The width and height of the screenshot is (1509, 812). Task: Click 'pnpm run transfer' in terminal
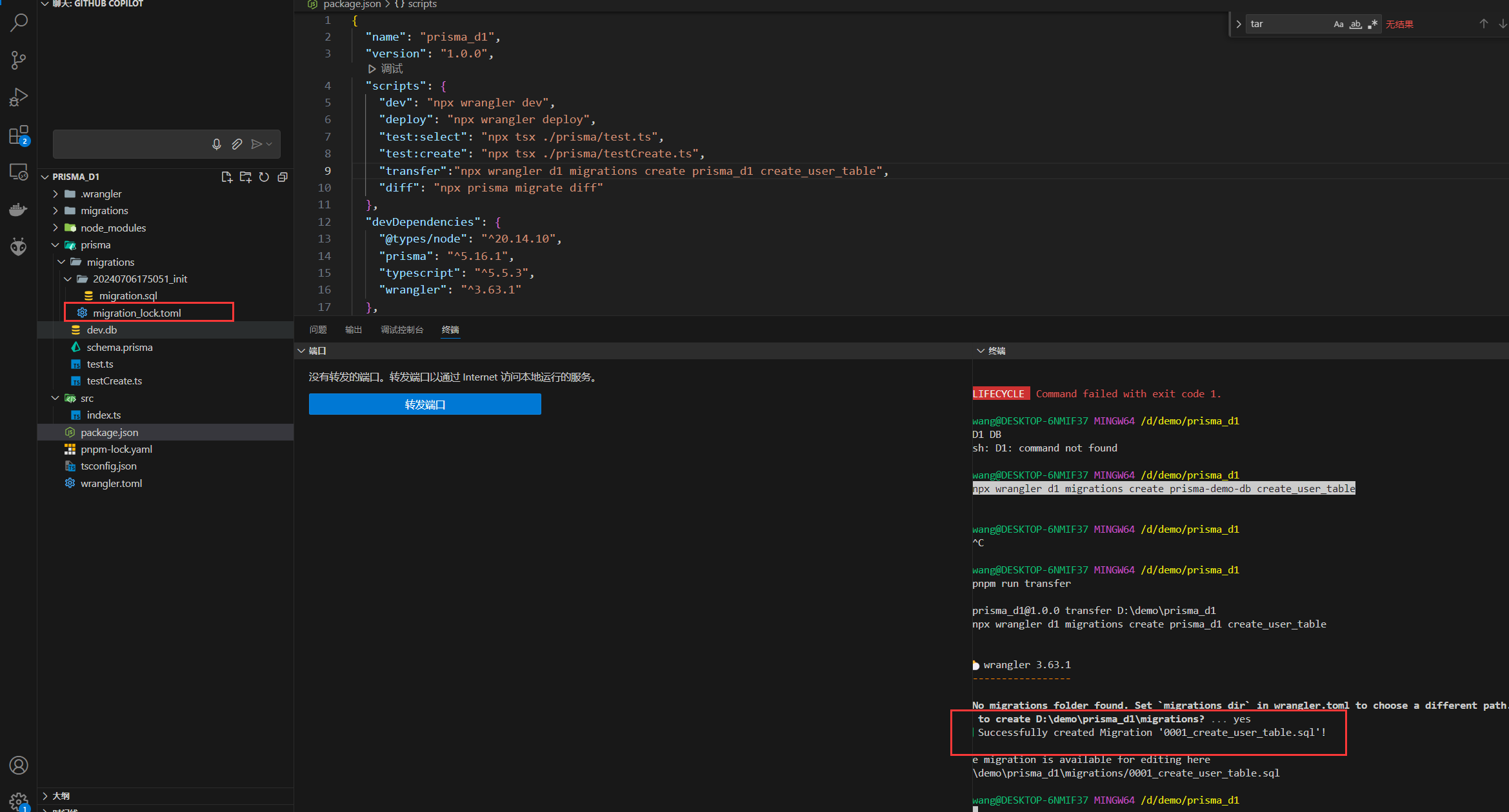(x=1021, y=584)
